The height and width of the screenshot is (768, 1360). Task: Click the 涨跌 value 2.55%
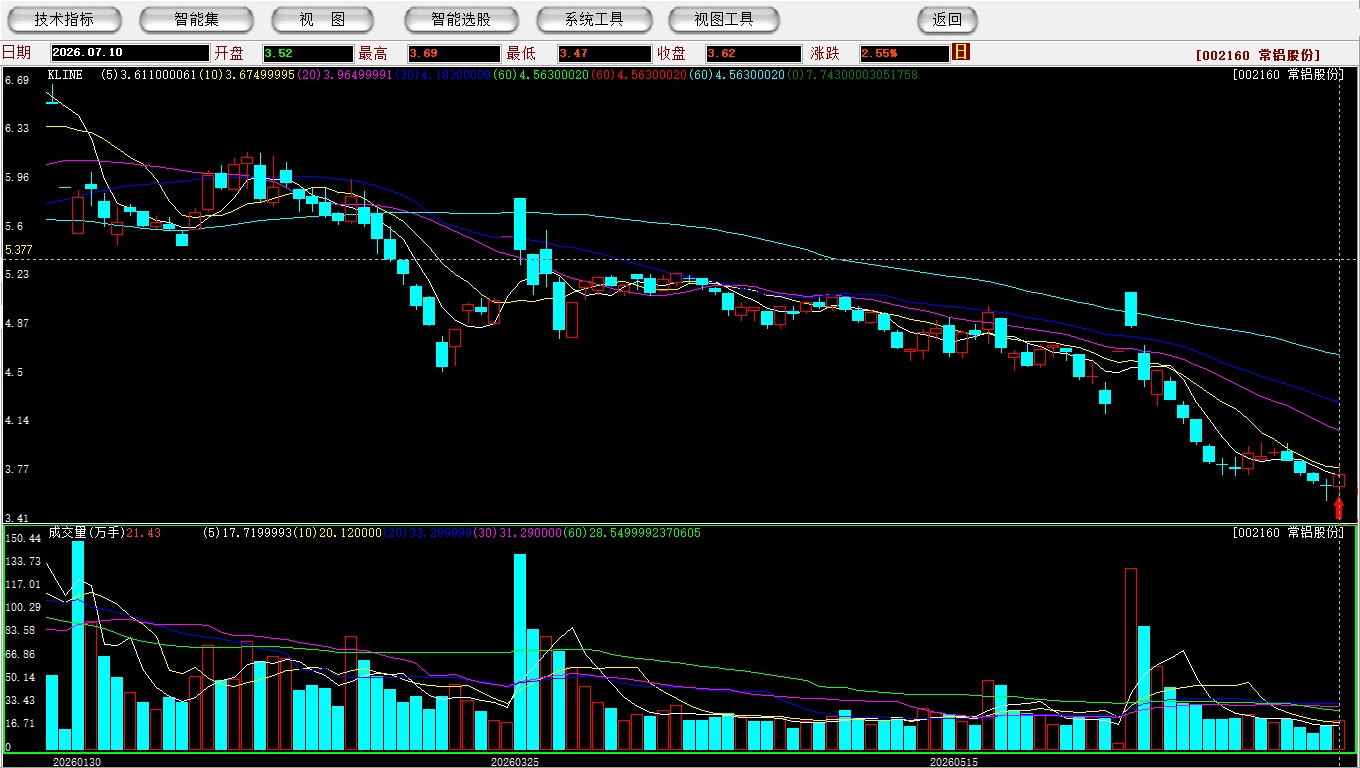[903, 53]
